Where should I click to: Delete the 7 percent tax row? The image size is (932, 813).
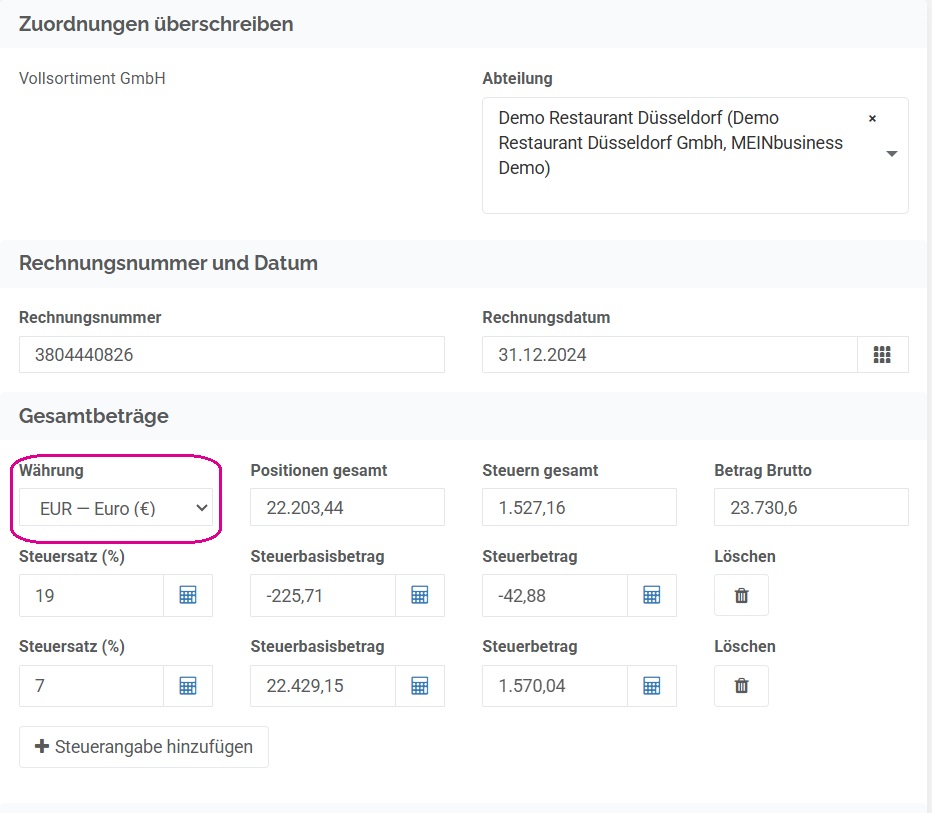[741, 686]
